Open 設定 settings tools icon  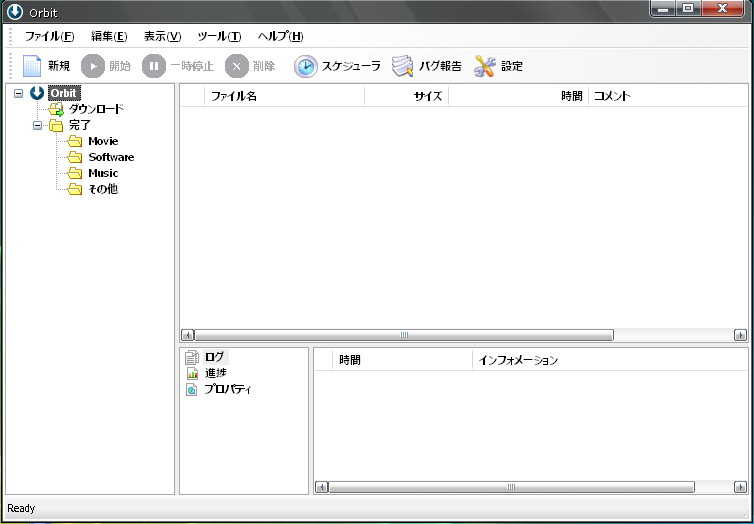pyautogui.click(x=485, y=66)
